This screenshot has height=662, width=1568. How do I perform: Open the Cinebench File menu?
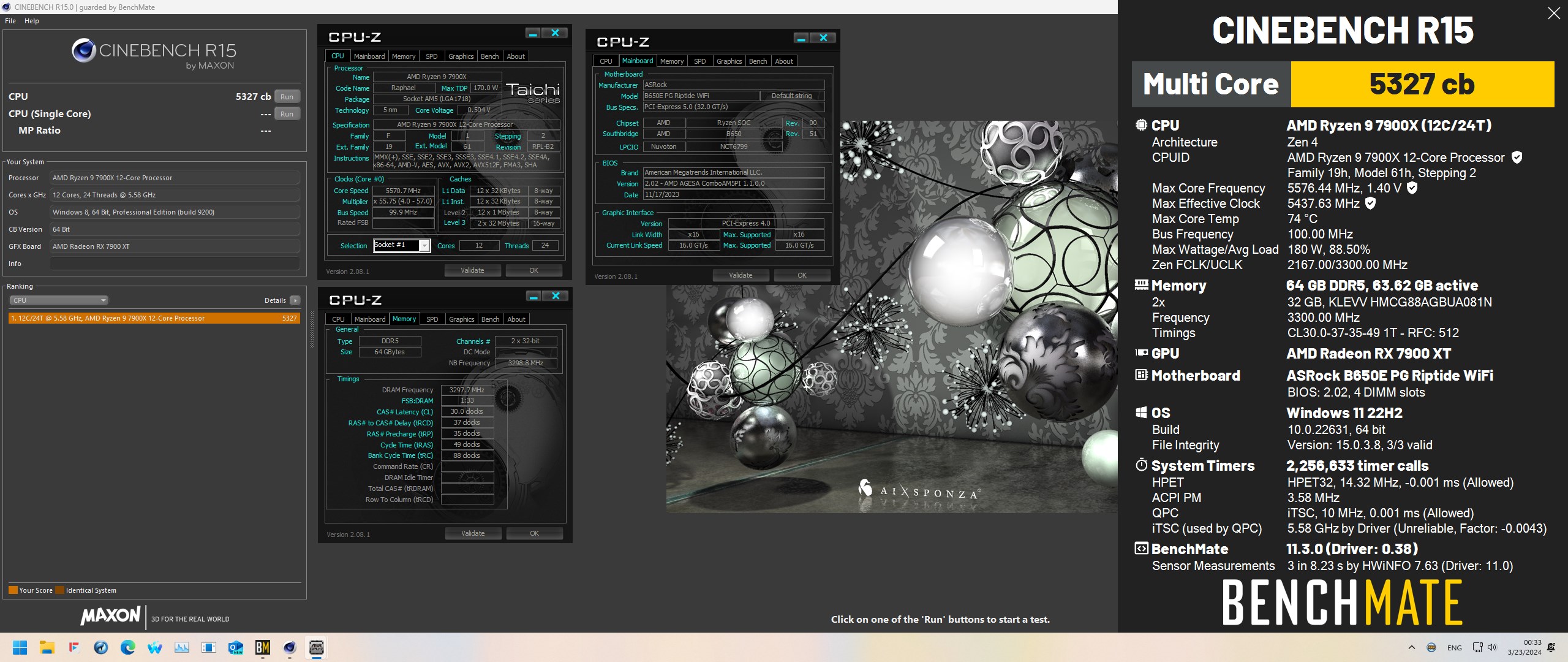(x=10, y=21)
